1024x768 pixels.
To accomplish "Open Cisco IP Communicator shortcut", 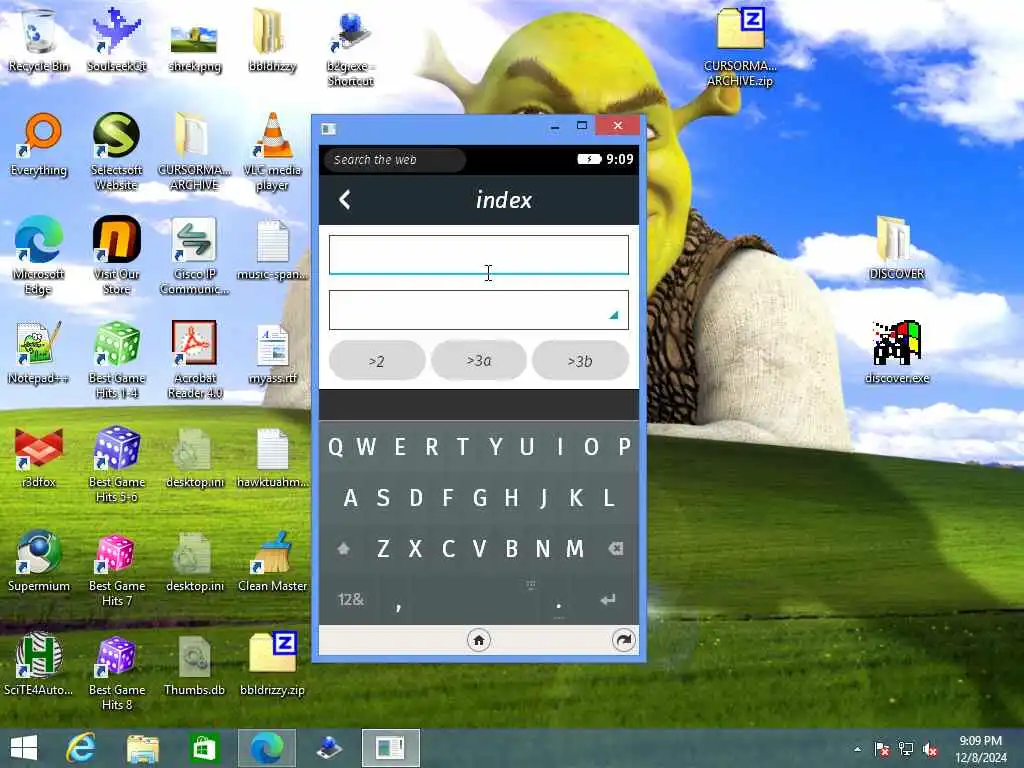I will (194, 255).
